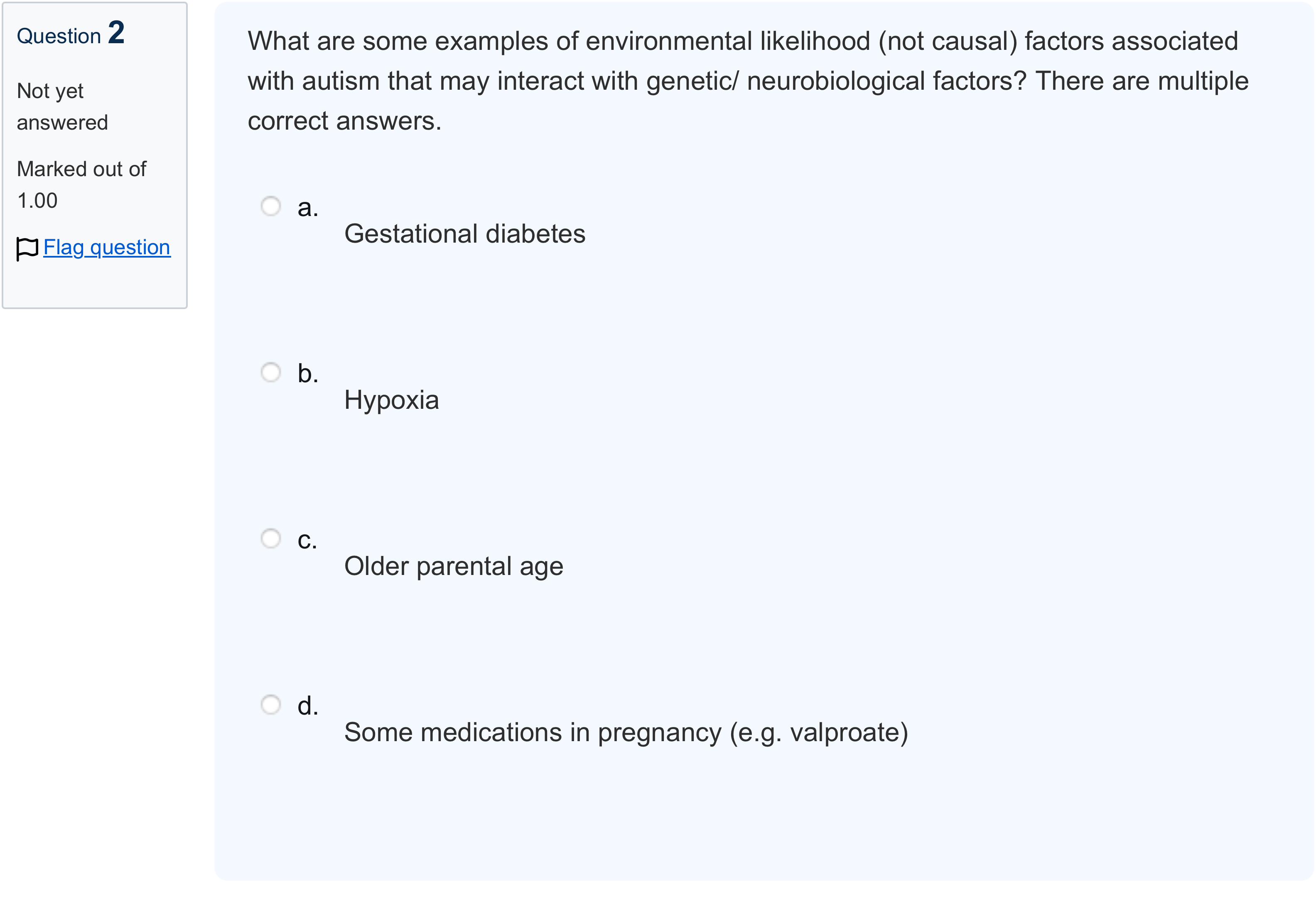Click the letter label 'a.'
The width and height of the screenshot is (1316, 909).
tap(307, 207)
